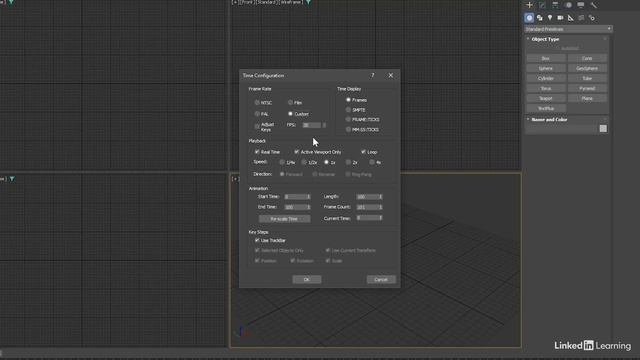The image size is (640, 360).
Task: Select the Helpers category icon
Action: point(571,18)
